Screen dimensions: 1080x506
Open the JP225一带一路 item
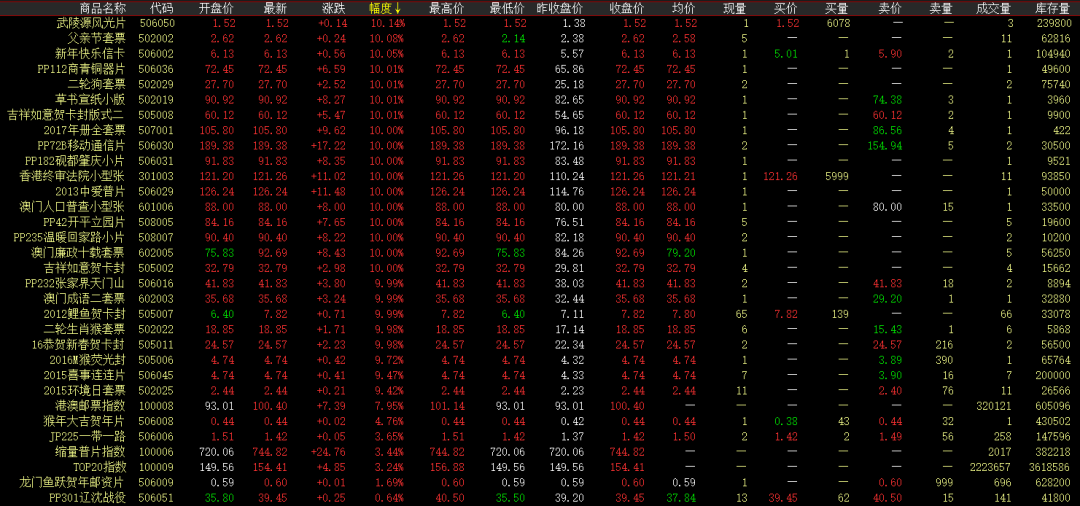pyautogui.click(x=88, y=435)
